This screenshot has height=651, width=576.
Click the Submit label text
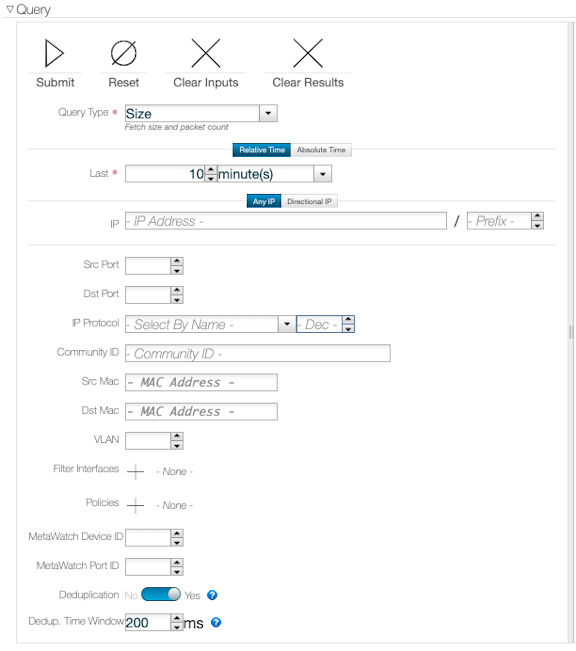pyautogui.click(x=55, y=82)
